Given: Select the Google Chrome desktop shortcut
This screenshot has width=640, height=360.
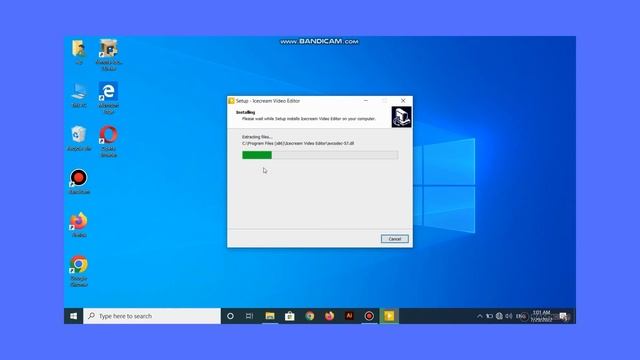Looking at the screenshot, I should [x=79, y=271].
